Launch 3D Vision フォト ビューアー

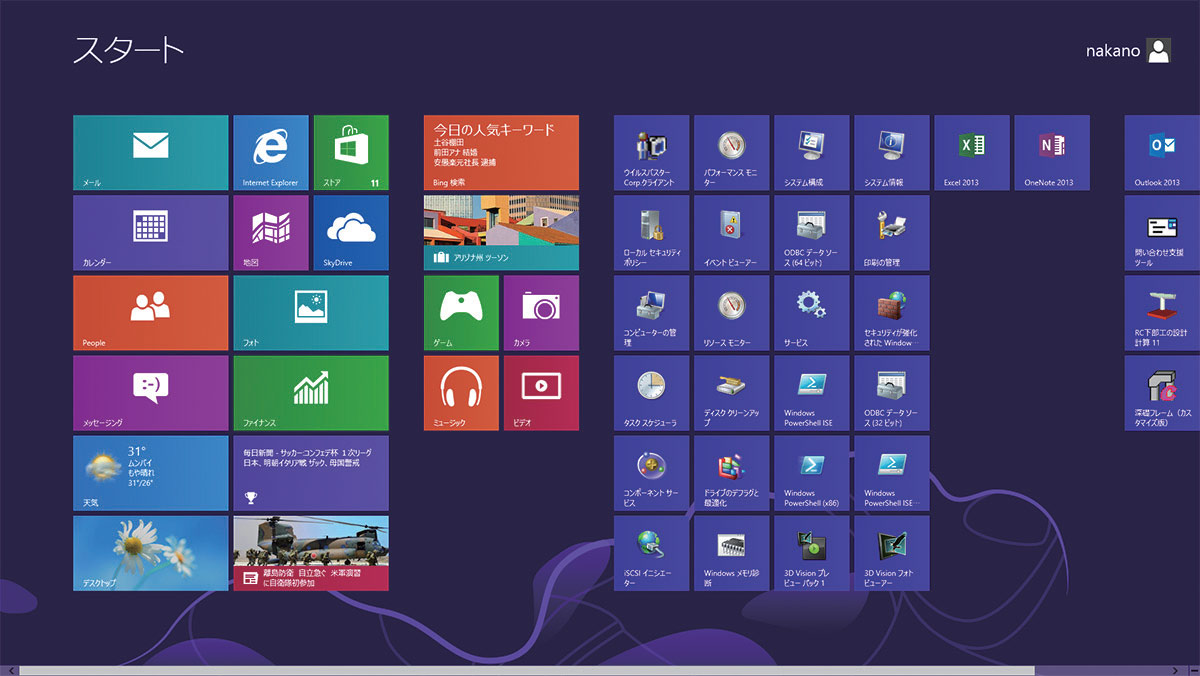(x=892, y=552)
